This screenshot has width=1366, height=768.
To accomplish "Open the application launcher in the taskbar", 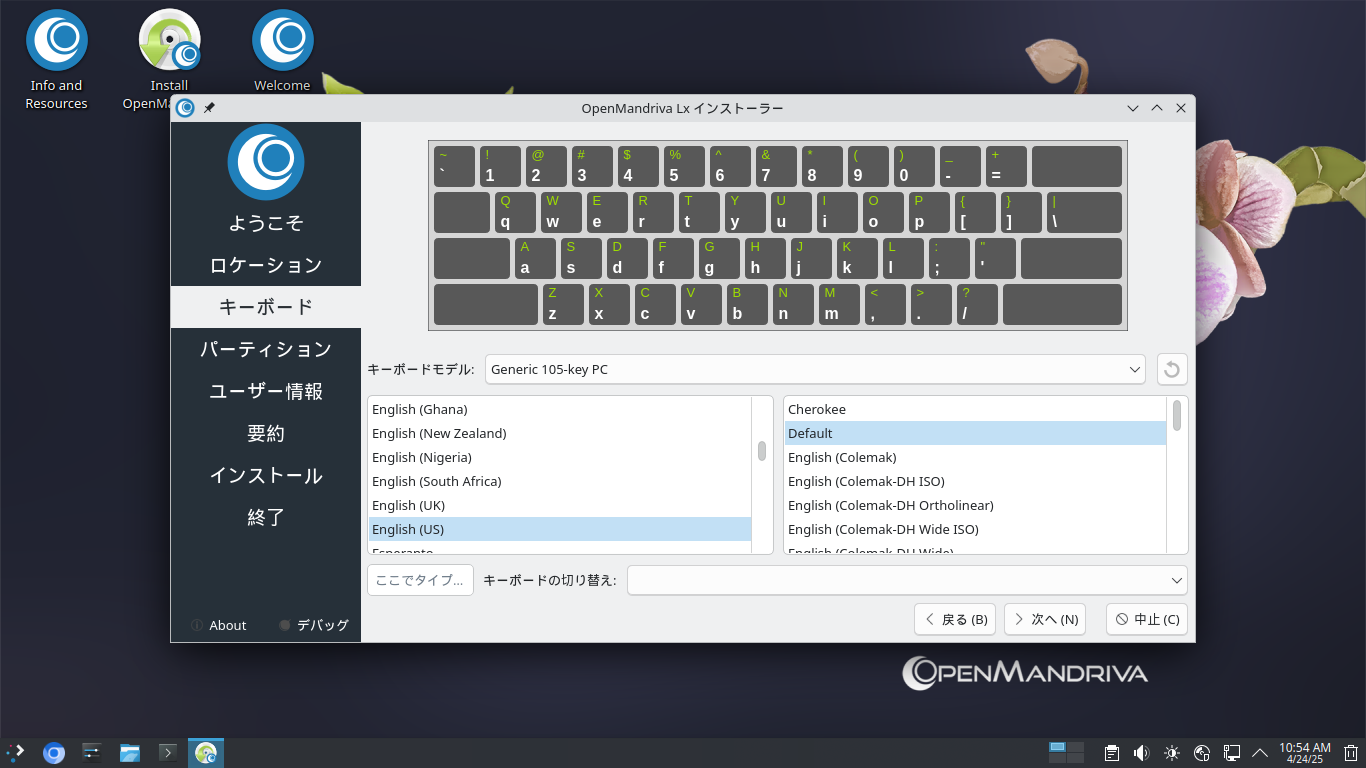I will coord(15,753).
